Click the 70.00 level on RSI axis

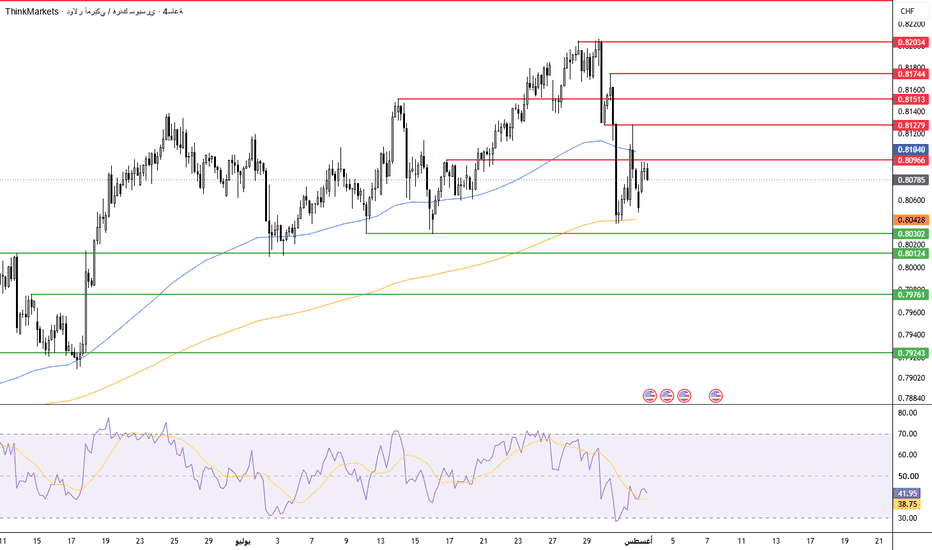pos(907,434)
